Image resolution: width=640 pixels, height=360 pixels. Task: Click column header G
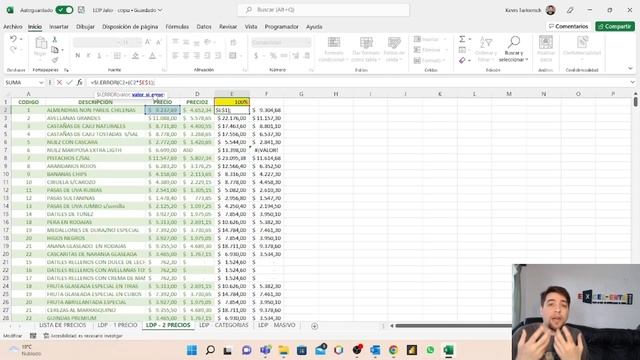[x=301, y=94]
